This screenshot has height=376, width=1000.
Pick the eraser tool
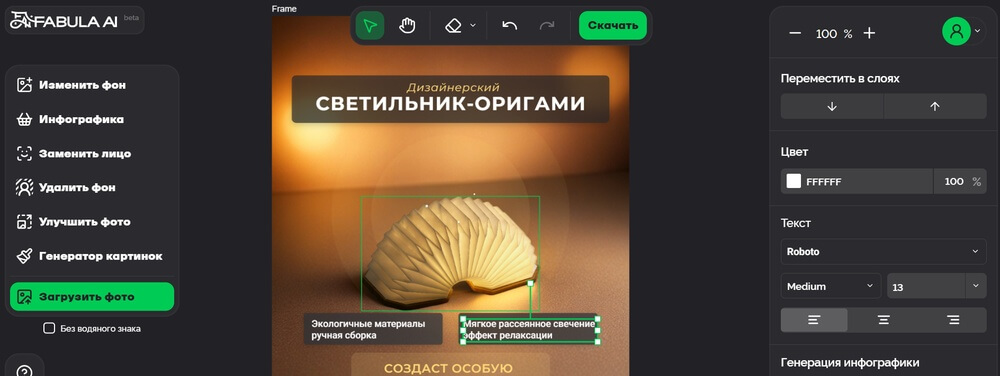[453, 25]
